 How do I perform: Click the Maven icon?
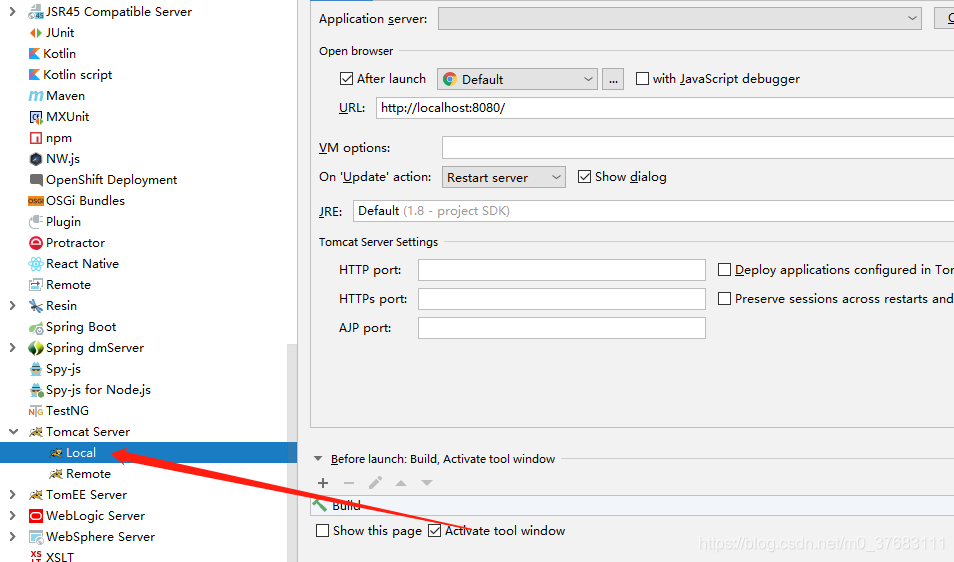(x=36, y=96)
